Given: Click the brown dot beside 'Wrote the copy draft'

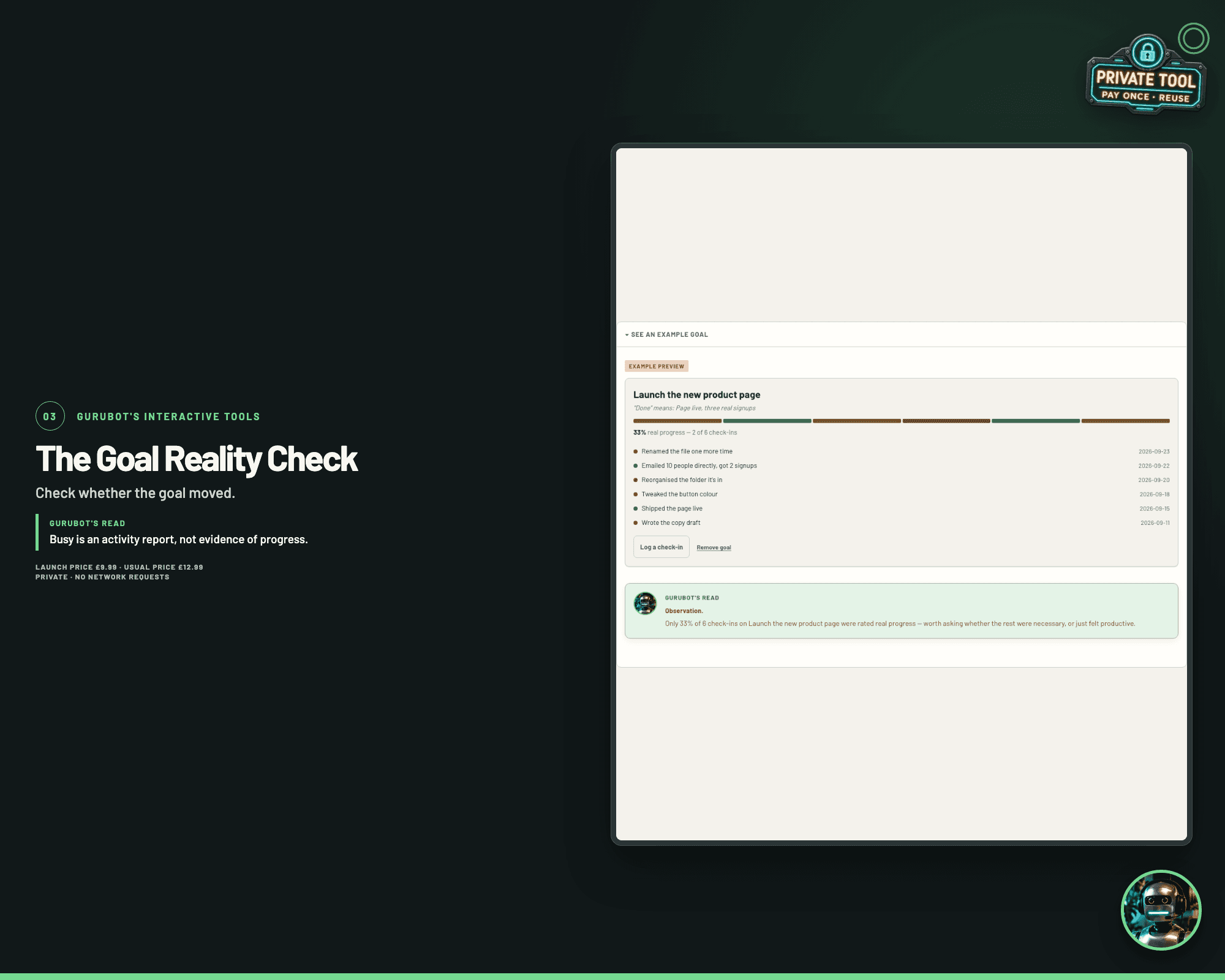Looking at the screenshot, I should point(635,523).
